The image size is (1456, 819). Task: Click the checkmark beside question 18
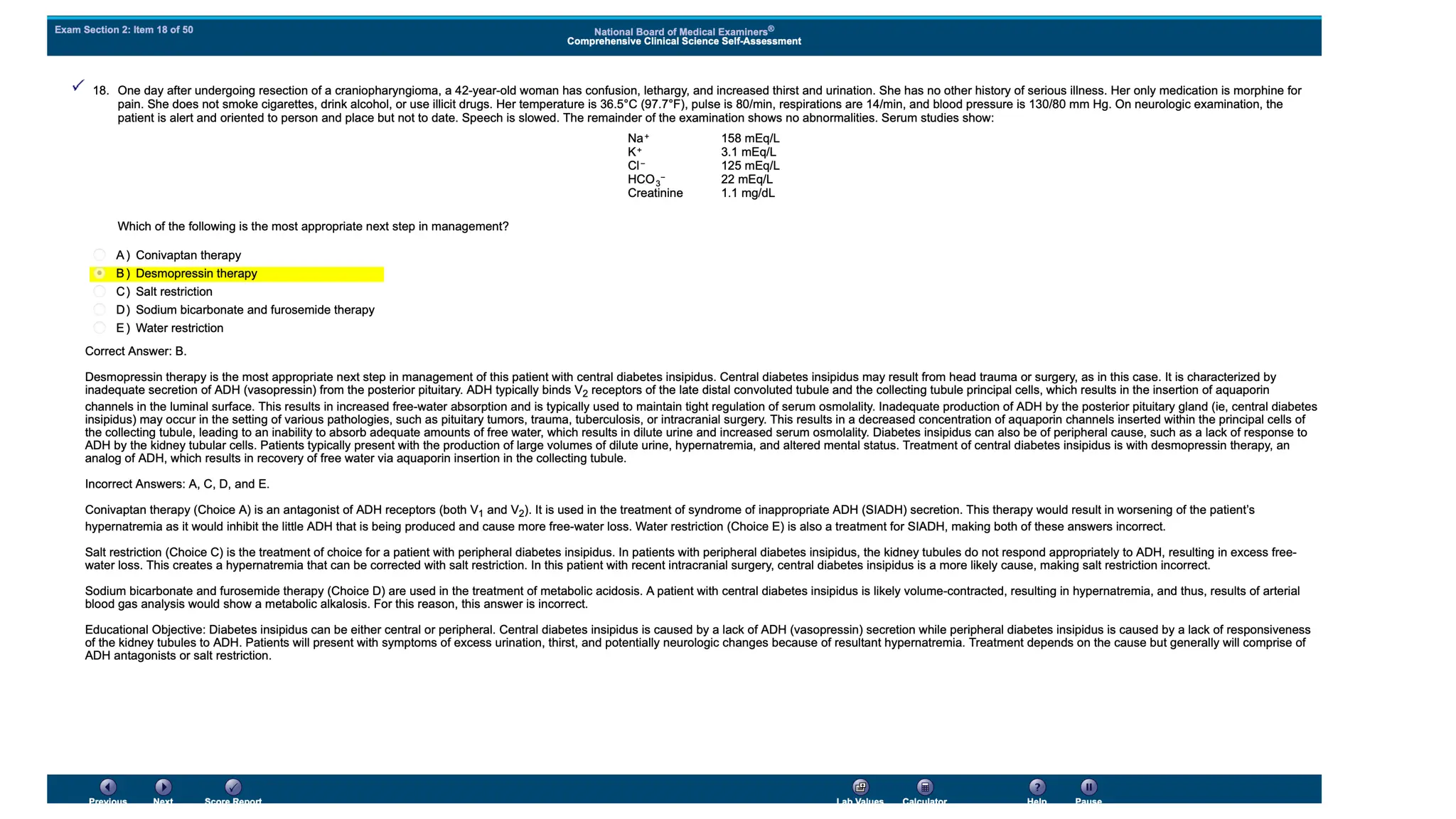(x=78, y=86)
